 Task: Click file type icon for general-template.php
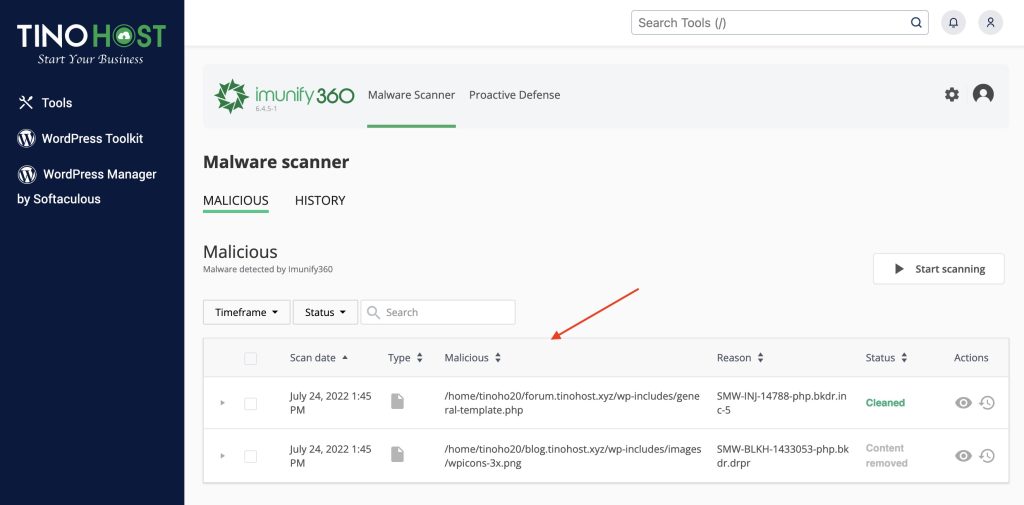397,401
